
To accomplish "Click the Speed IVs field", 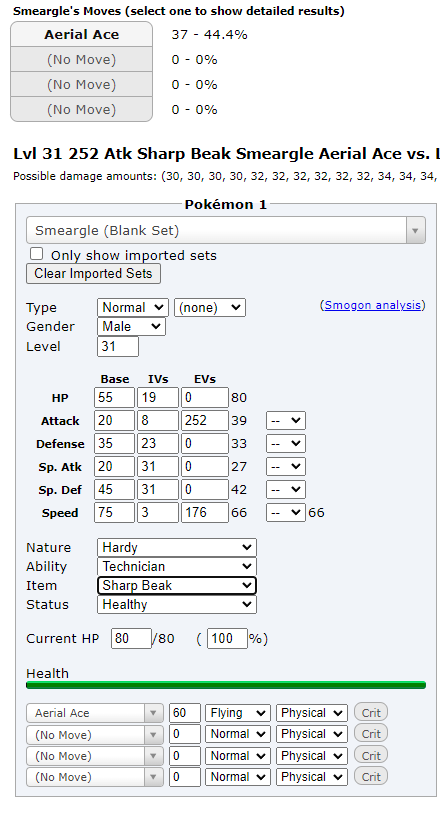I will [x=158, y=512].
